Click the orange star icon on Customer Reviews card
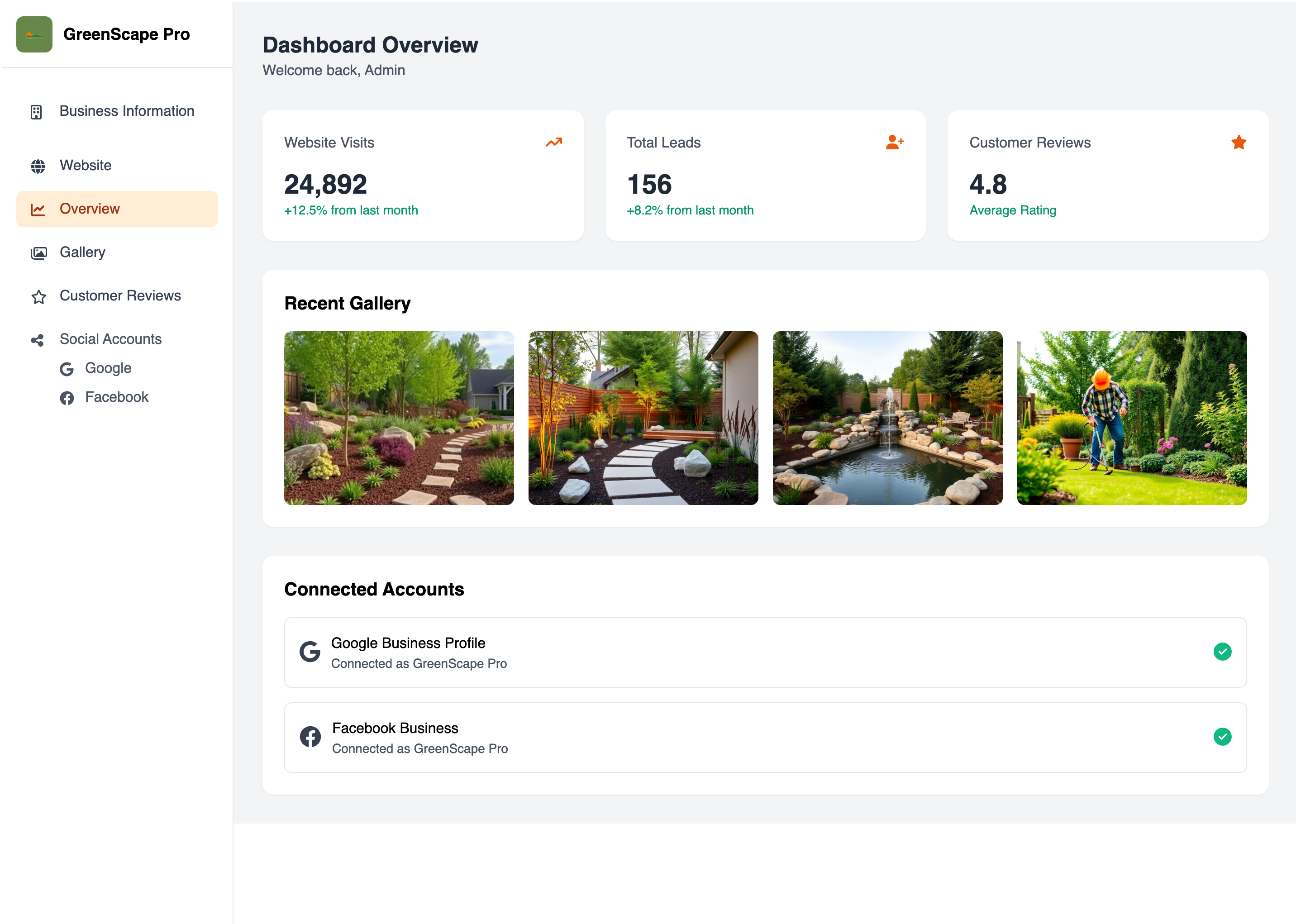 [1238, 143]
